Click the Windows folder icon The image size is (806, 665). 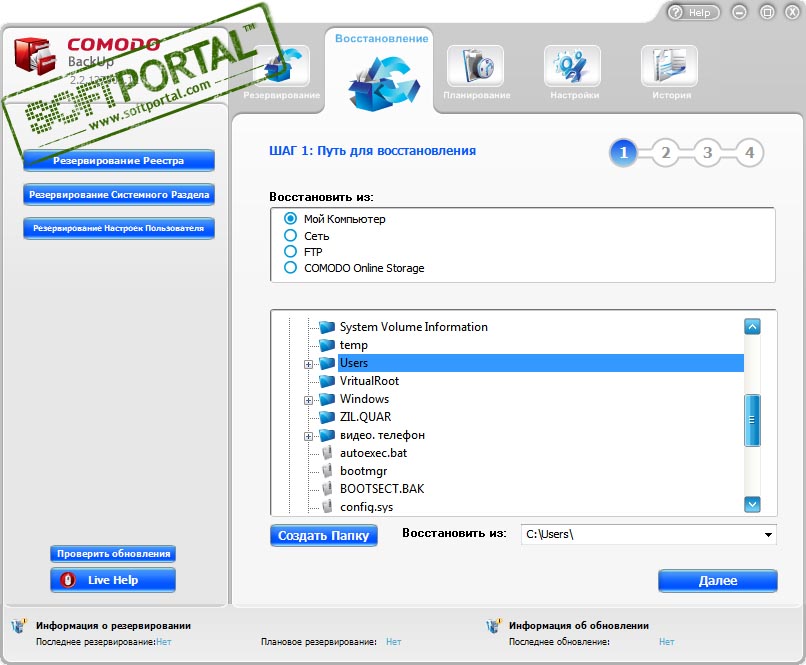coord(327,399)
